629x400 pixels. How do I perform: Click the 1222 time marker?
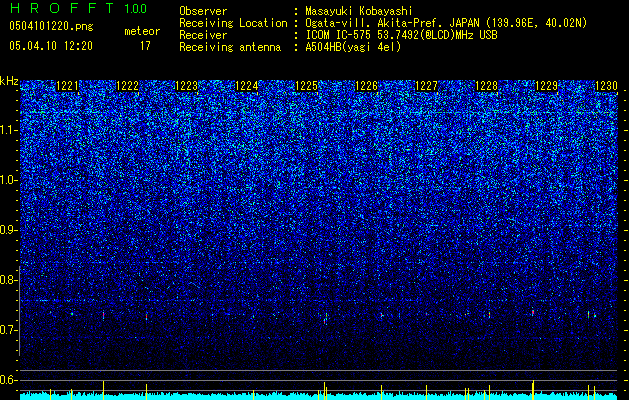[x=127, y=86]
